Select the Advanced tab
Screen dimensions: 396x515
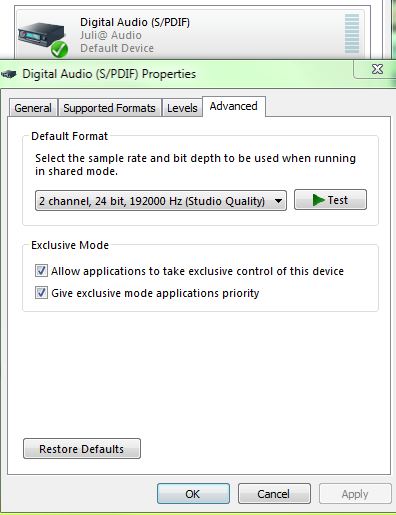click(233, 106)
